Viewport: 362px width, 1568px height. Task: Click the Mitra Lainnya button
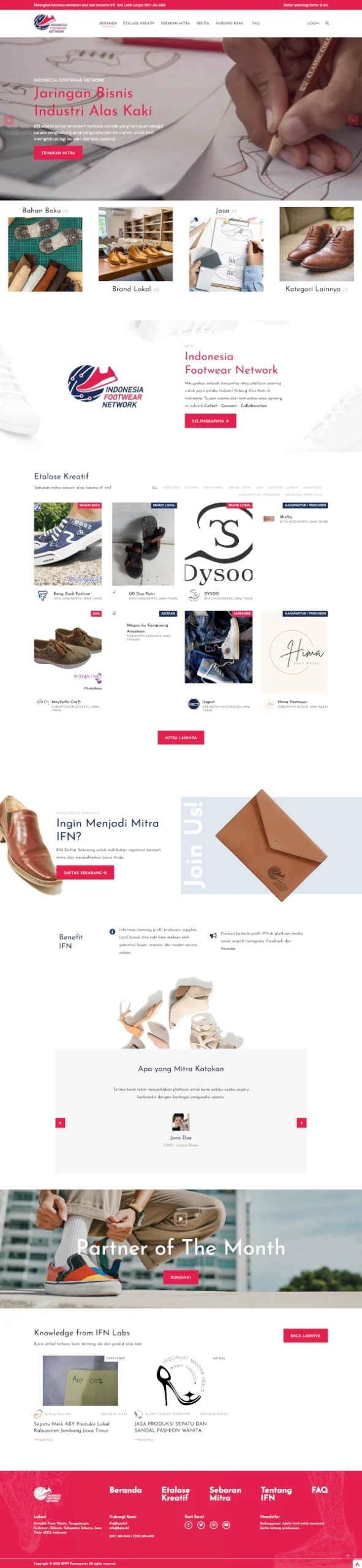pos(181,737)
